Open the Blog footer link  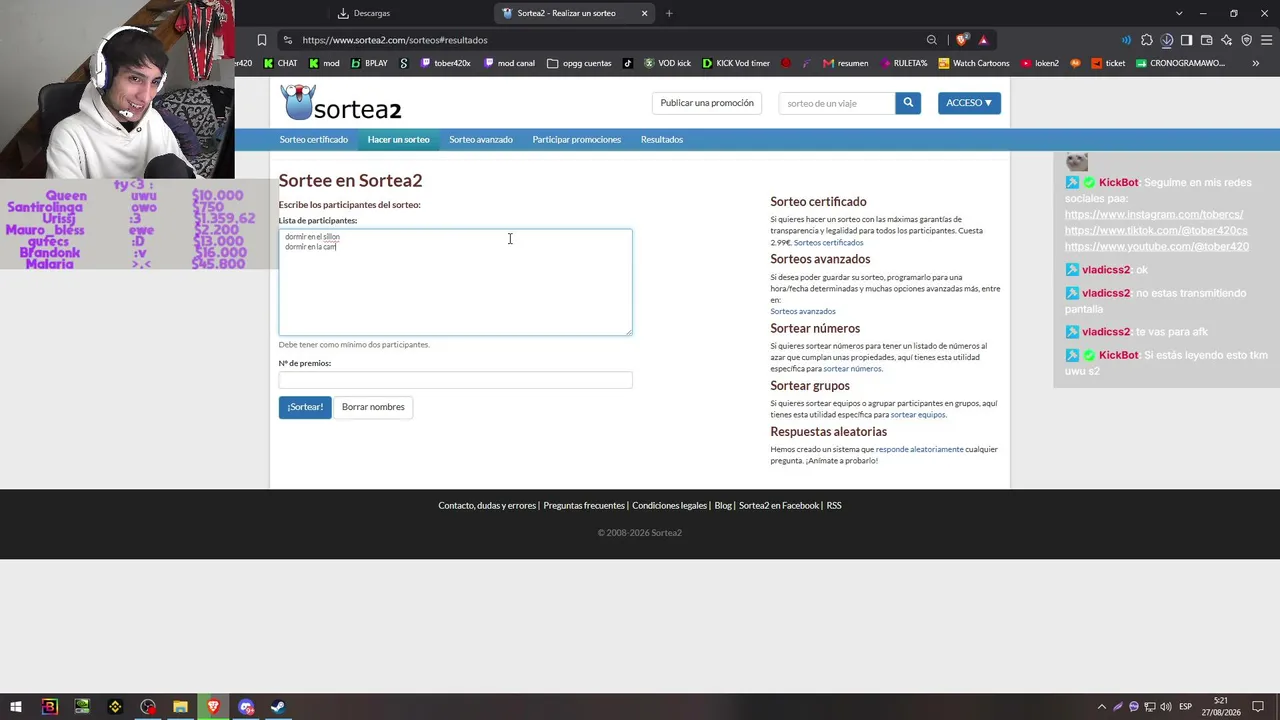tap(723, 506)
